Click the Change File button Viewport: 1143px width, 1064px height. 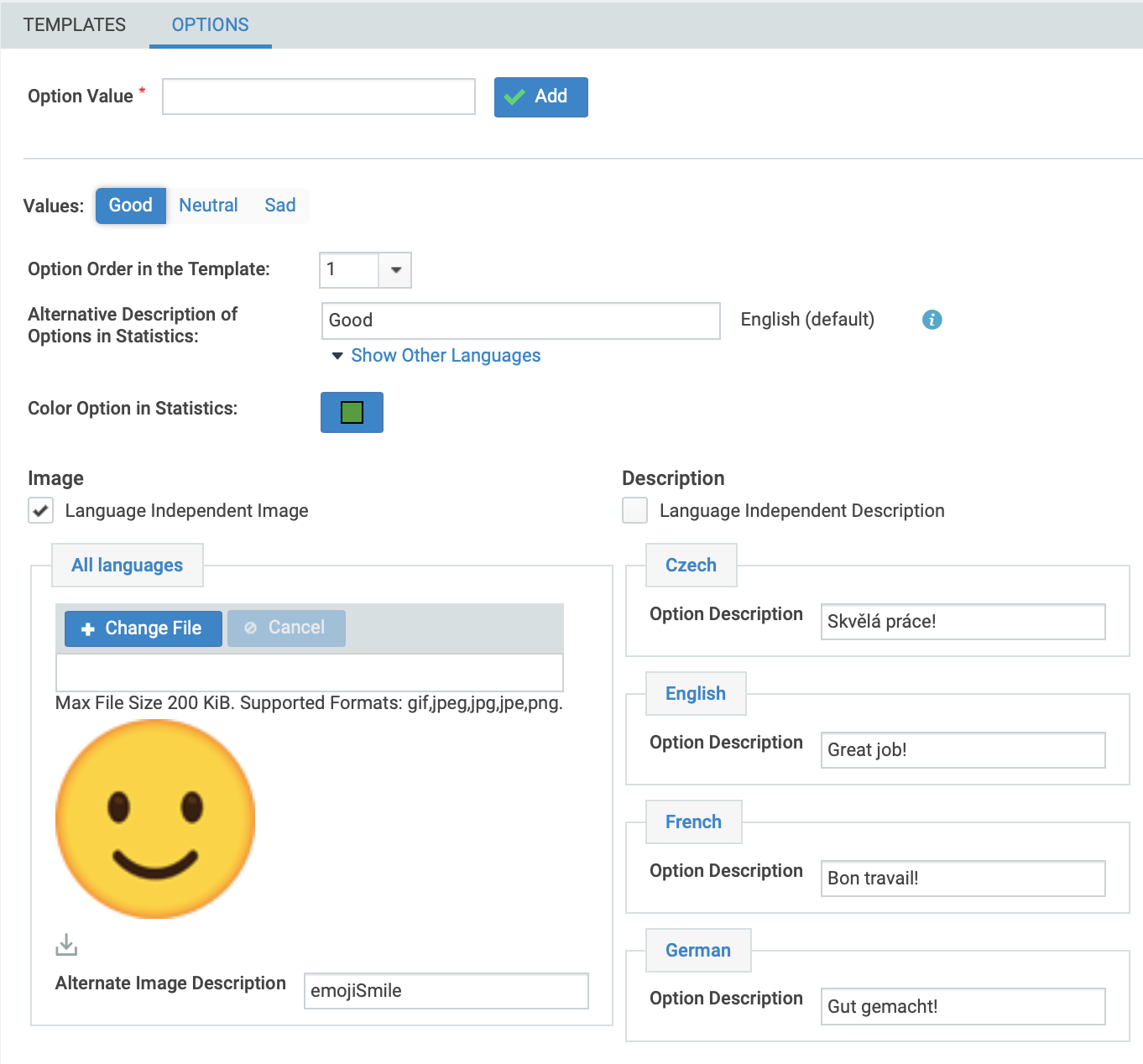point(144,628)
